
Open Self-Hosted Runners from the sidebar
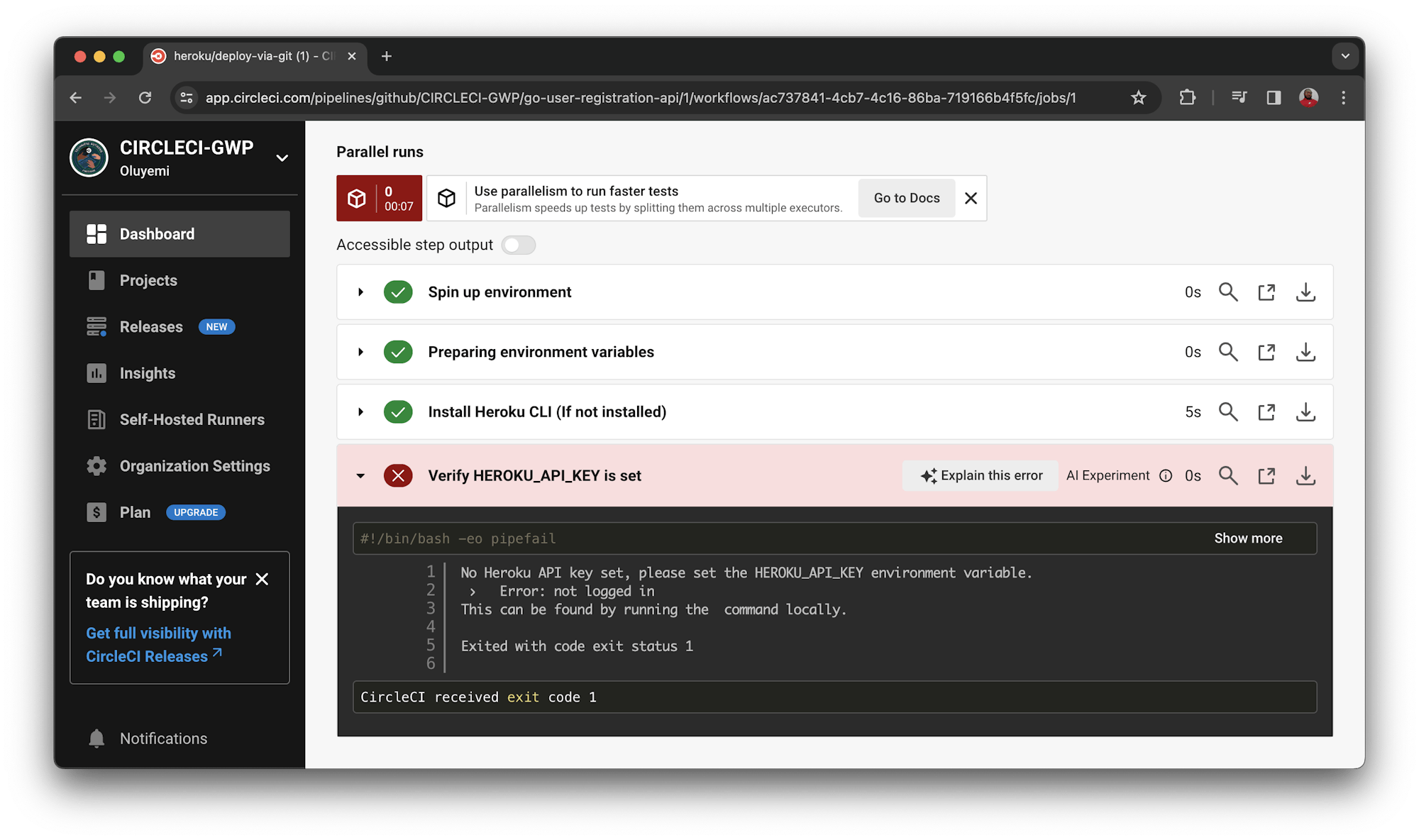pos(192,419)
